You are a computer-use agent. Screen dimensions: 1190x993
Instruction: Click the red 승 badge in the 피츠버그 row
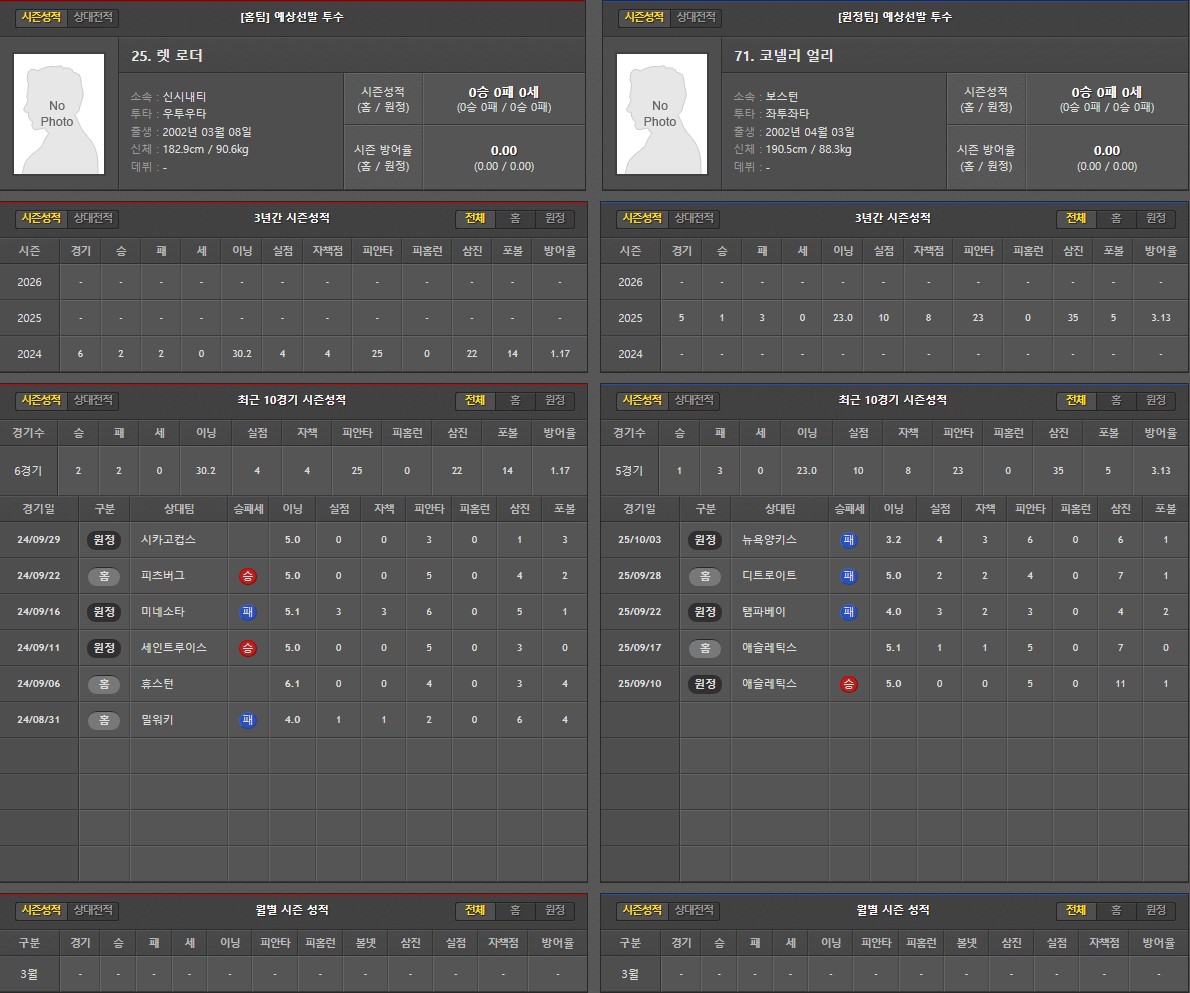tap(247, 576)
